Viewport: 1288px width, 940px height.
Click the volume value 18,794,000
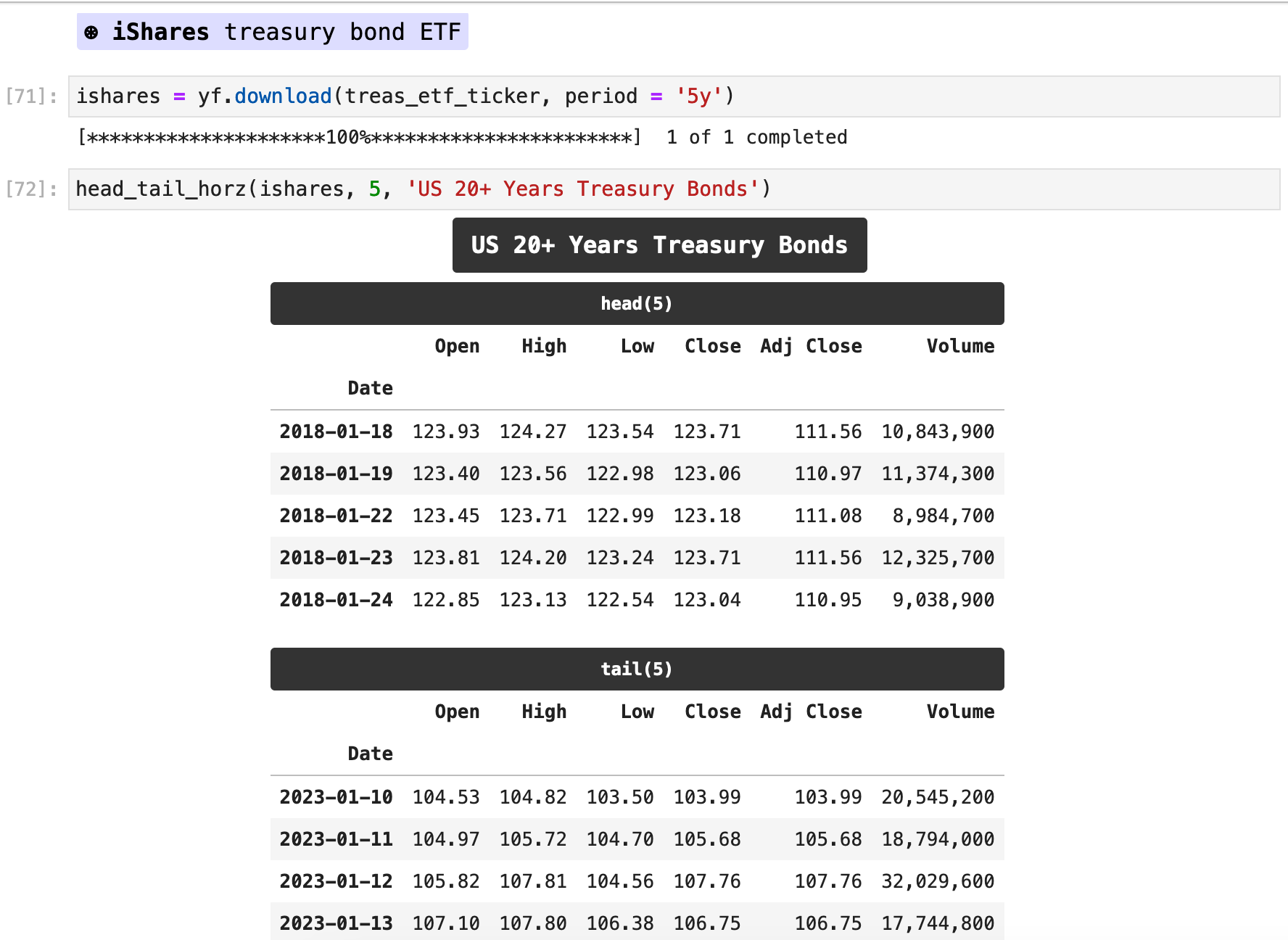938,840
